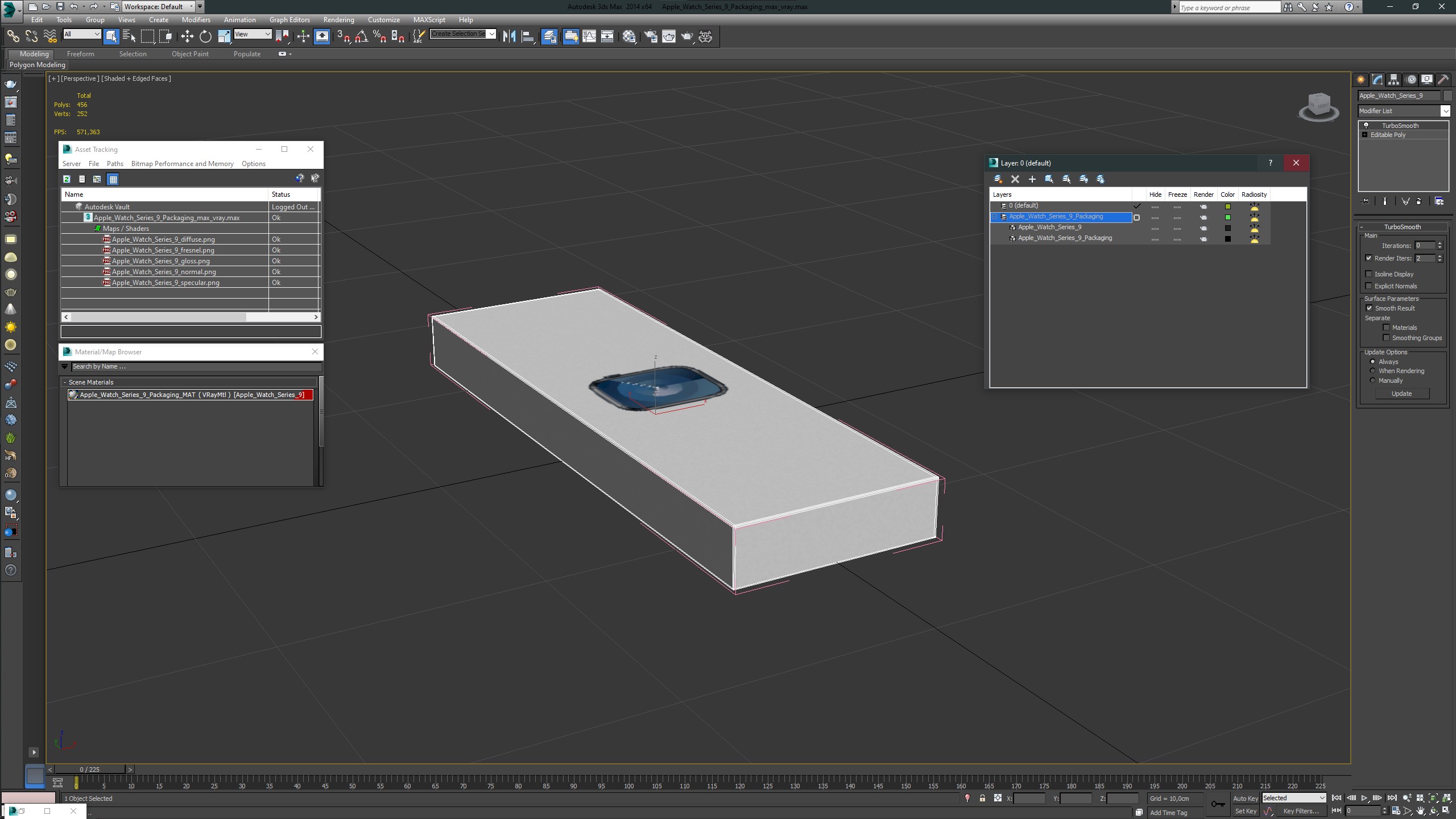
Task: Toggle the Angle Snap icon
Action: [361, 36]
